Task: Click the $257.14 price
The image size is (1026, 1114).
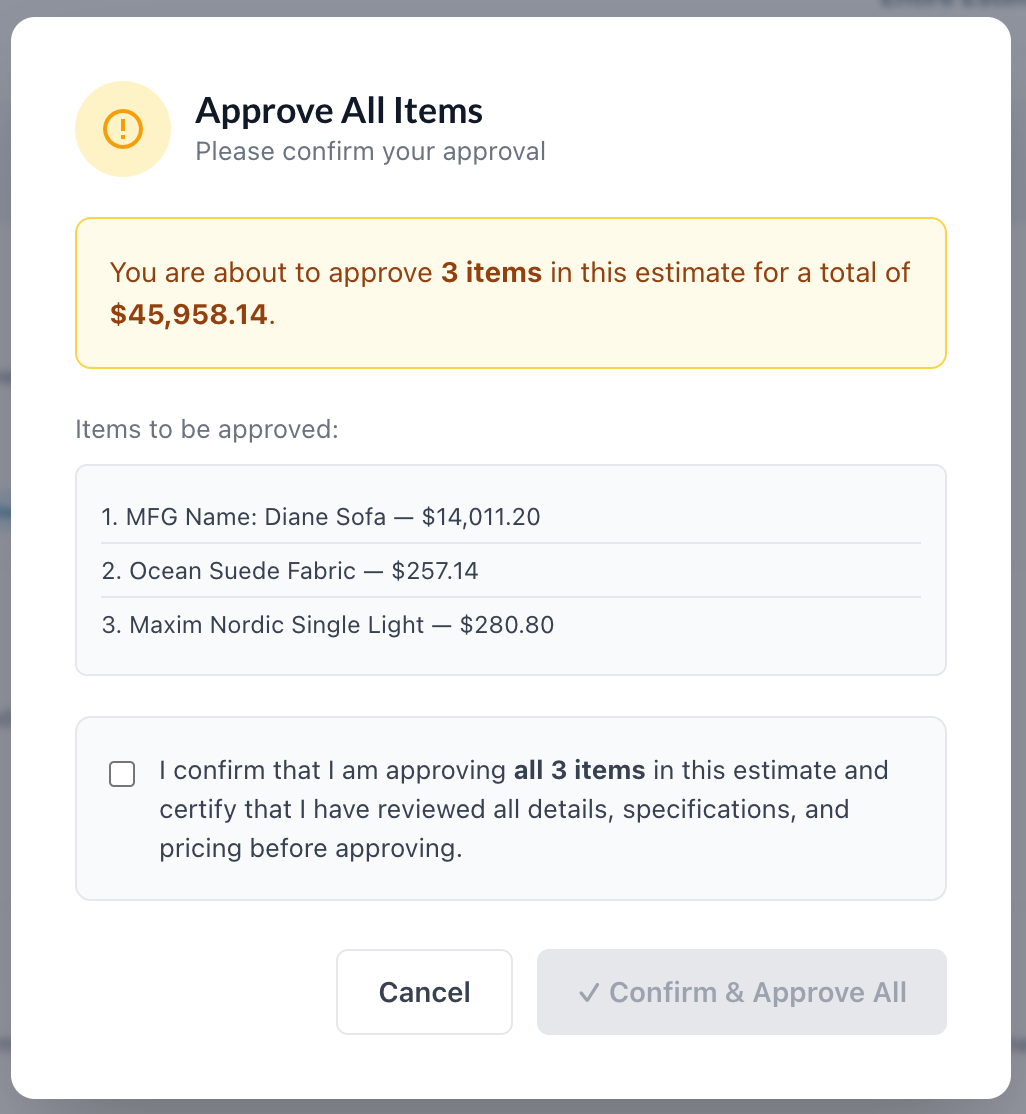Action: click(x=435, y=570)
